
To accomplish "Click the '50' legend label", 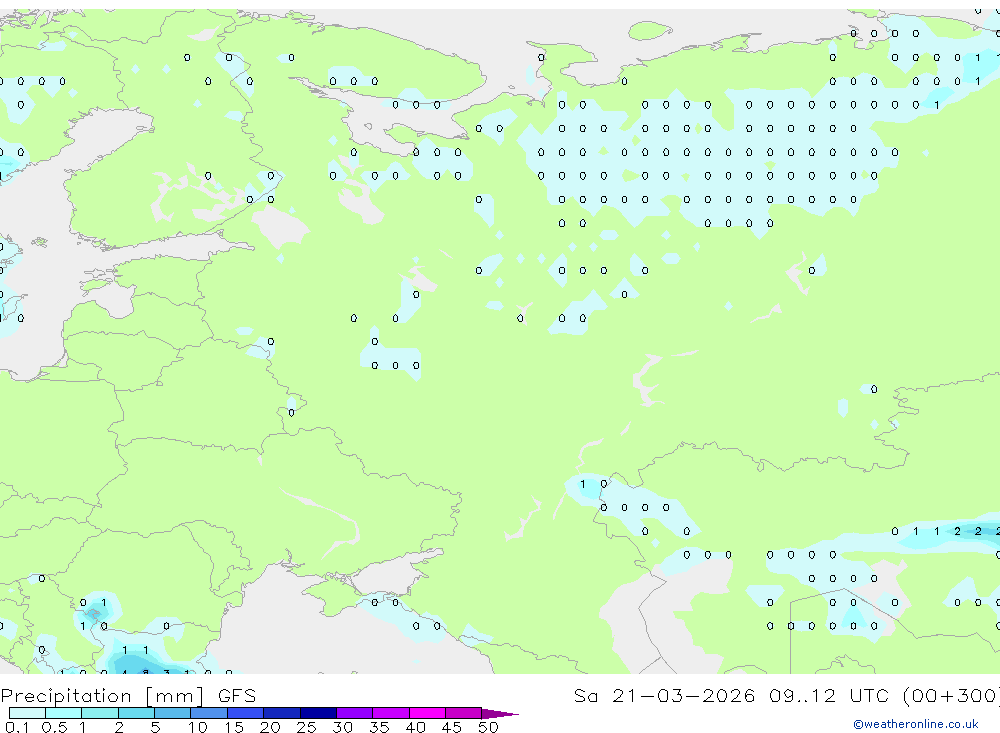I will click(x=488, y=727).
